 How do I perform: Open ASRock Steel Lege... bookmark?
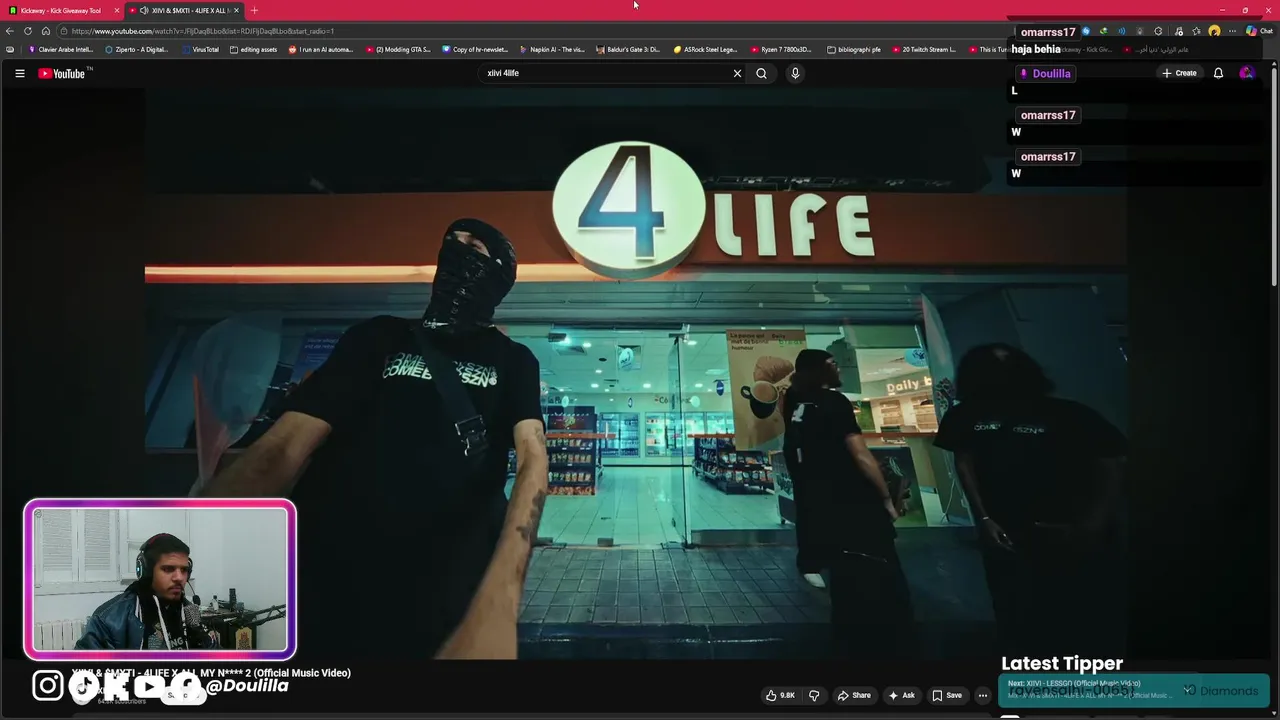(706, 49)
